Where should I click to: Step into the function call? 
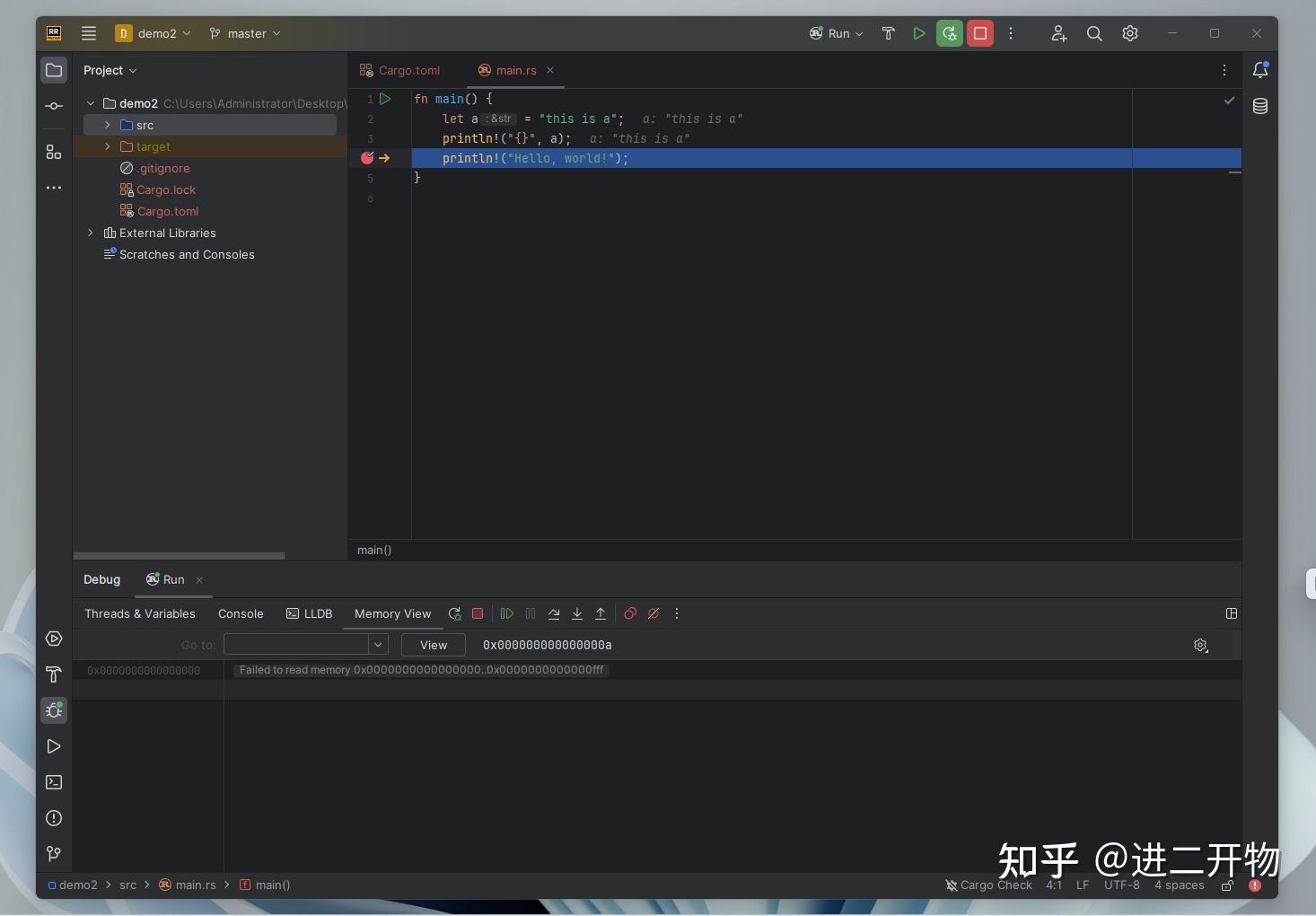[x=577, y=614]
